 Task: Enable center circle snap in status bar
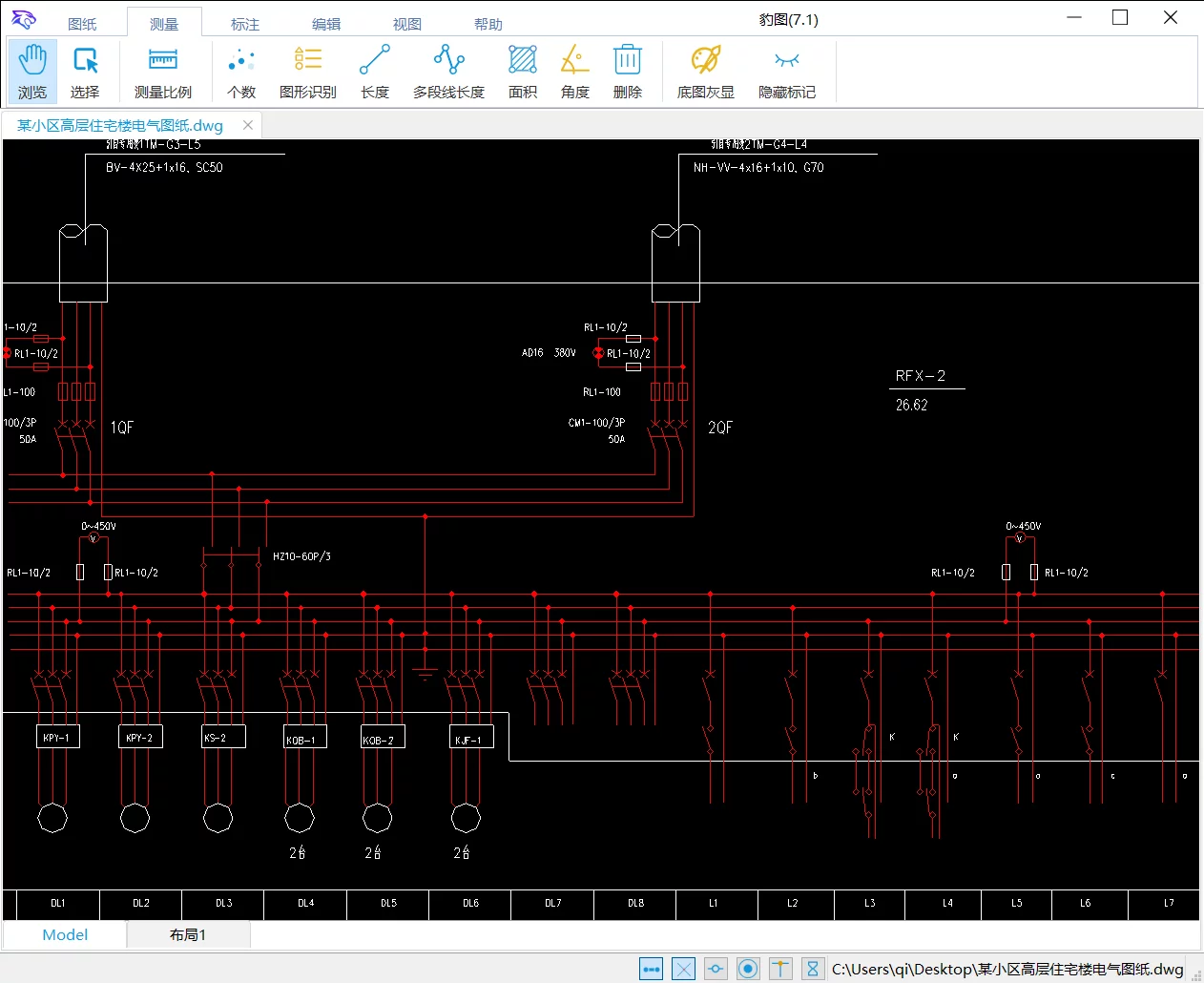[x=749, y=970]
